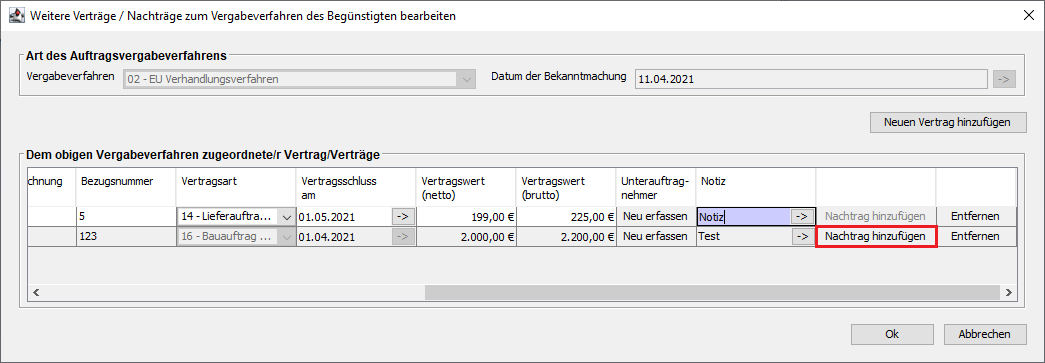This screenshot has width=1045, height=363.
Task: Click the Notiz column header
Action: [756, 187]
